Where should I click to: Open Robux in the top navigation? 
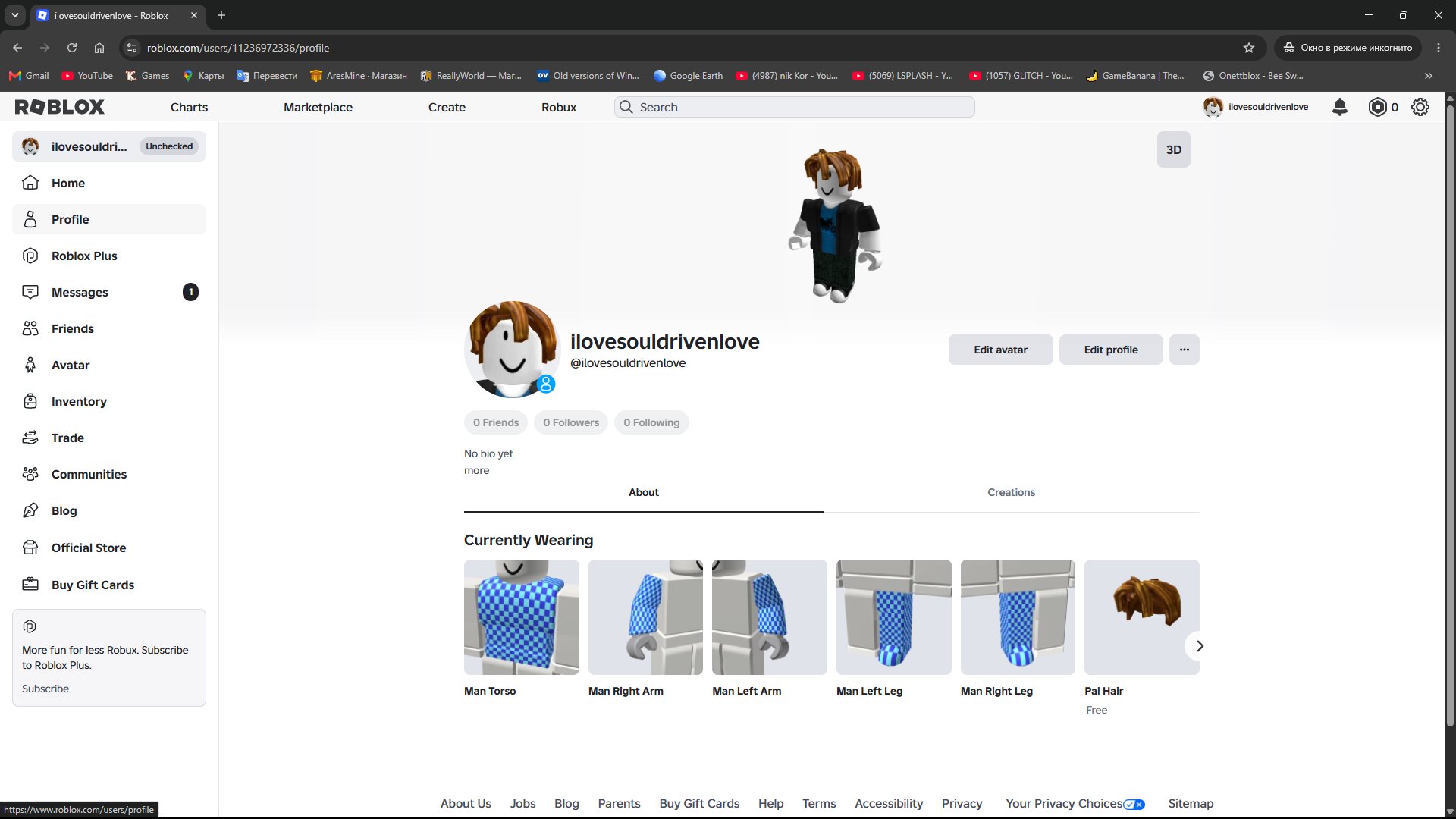[559, 107]
